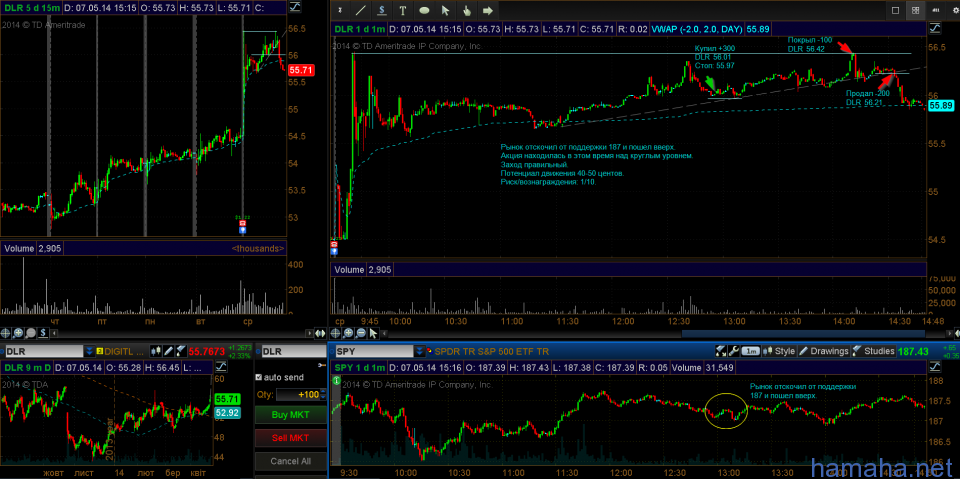Click order panel DLR symbol field
Viewport: 960px width, 479px height.
(x=294, y=351)
